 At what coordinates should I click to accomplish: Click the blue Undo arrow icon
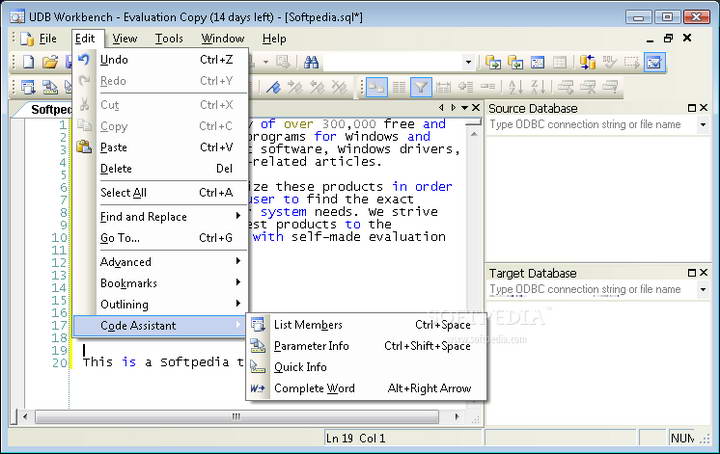85,60
